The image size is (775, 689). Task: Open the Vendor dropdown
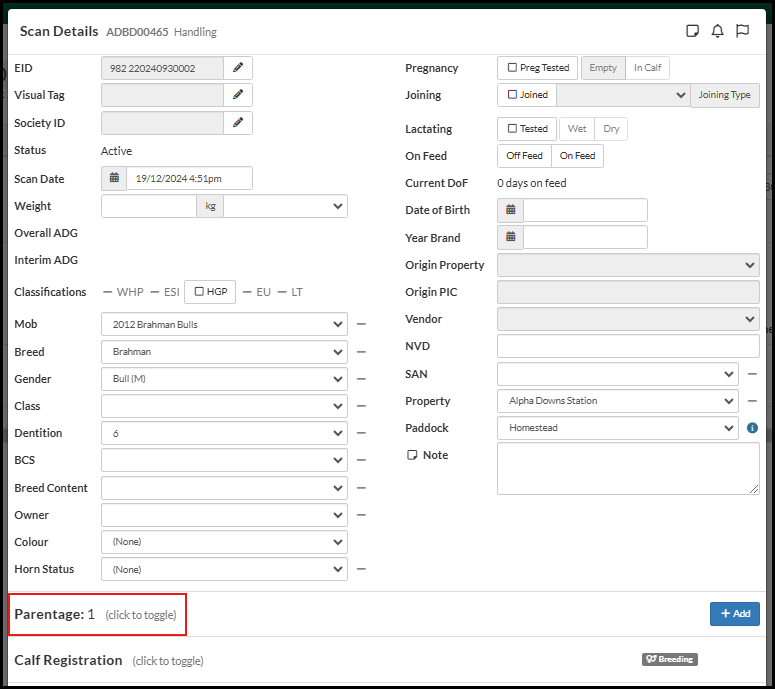(628, 319)
